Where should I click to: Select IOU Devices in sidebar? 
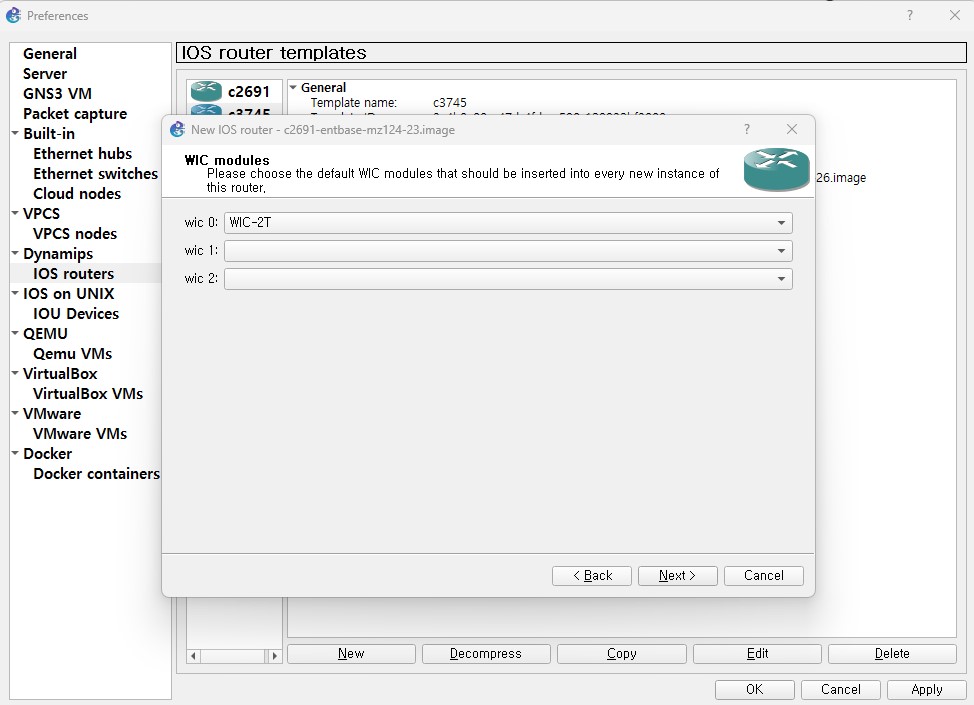tap(76, 314)
